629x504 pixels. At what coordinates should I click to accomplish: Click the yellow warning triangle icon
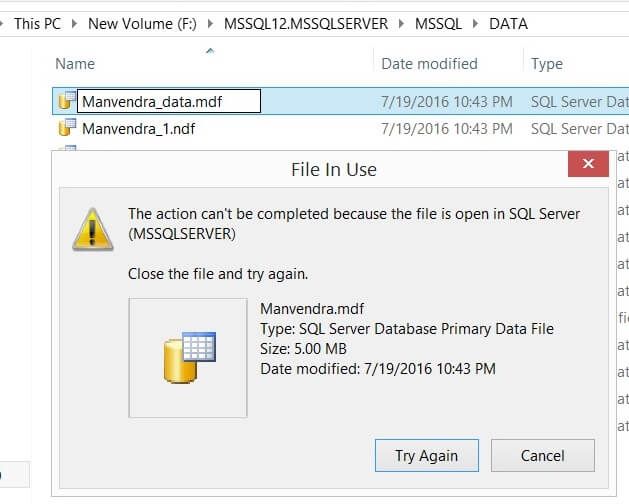click(x=93, y=229)
